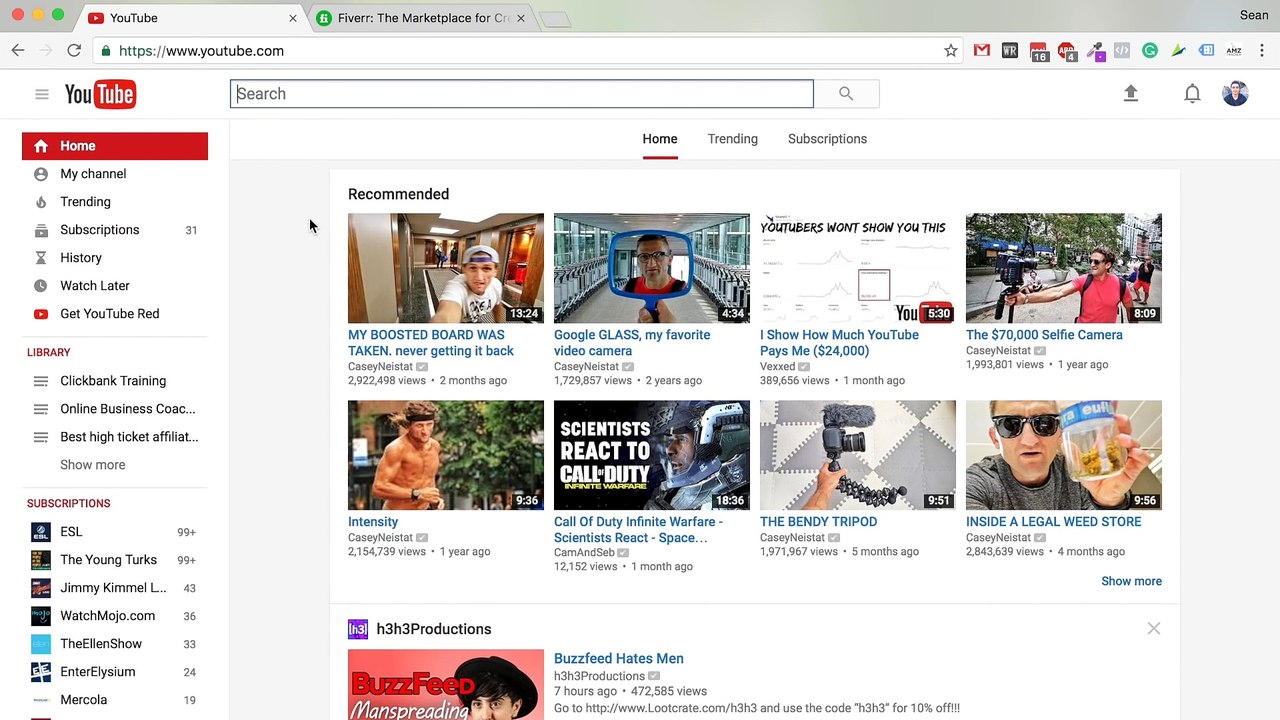Click the YouTube logo
Viewport: 1280px width, 720px height.
(100, 94)
